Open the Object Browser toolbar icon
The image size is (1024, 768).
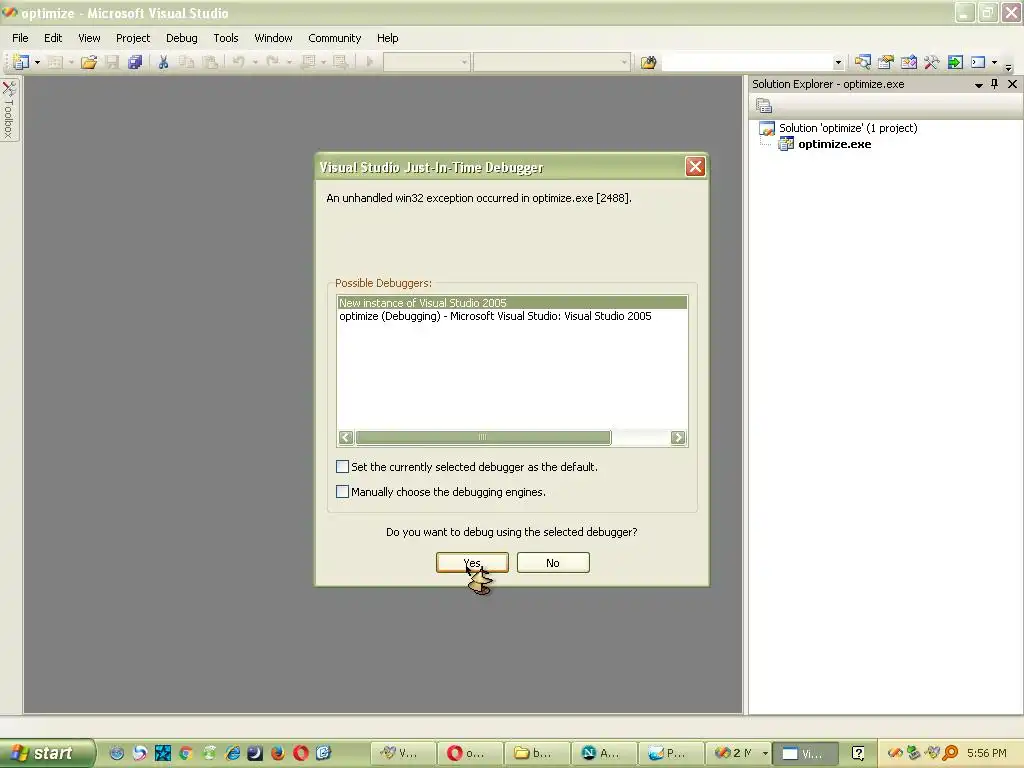[908, 62]
